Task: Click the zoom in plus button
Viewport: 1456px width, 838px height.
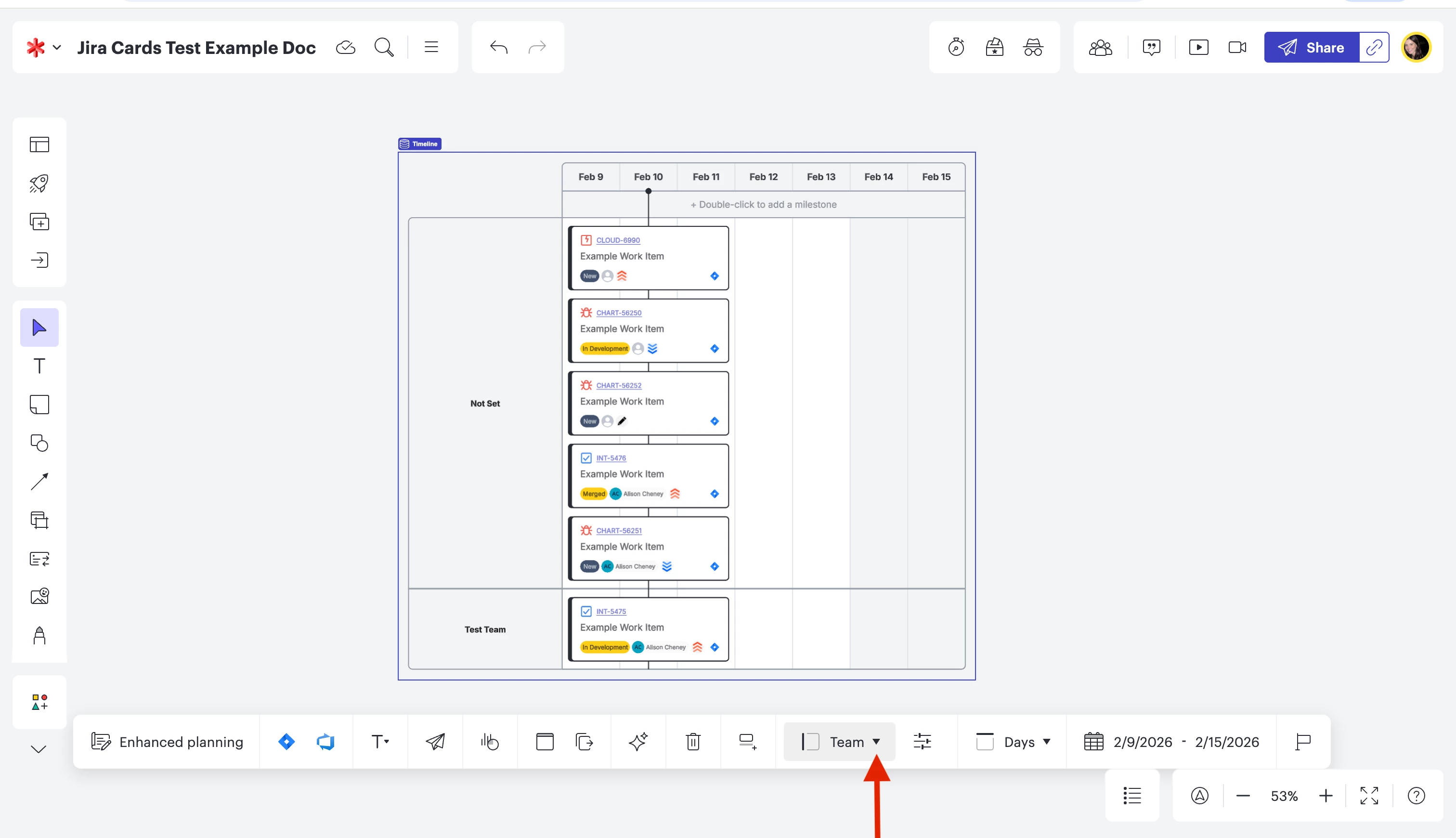Action: (1326, 796)
